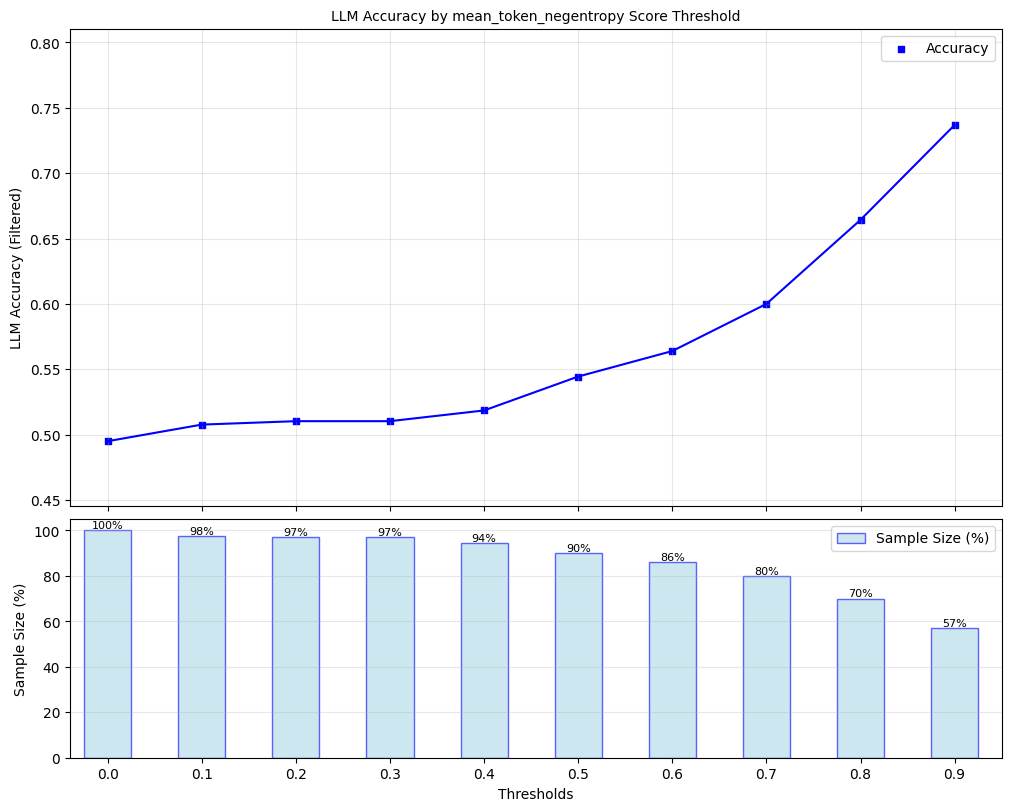
Task: Select the sample size bar labeled 70%
Action: (x=861, y=678)
